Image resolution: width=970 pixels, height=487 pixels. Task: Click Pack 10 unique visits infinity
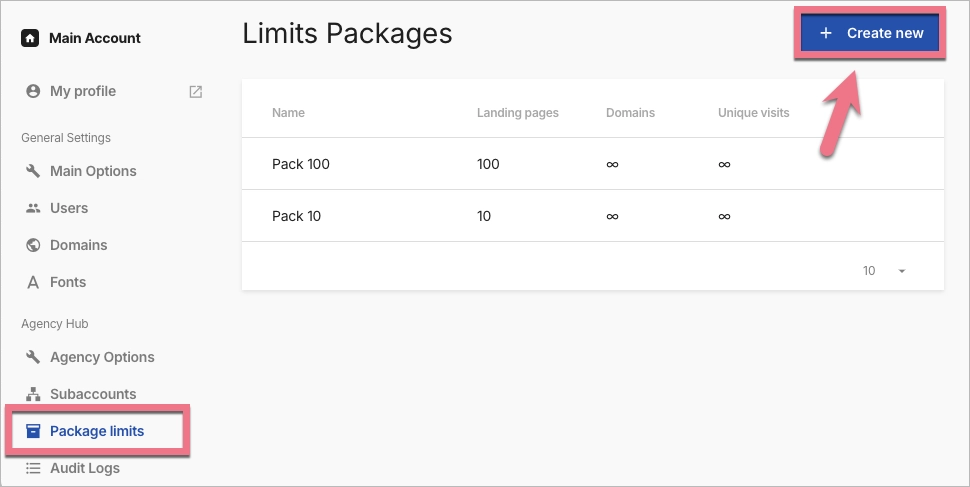point(724,216)
